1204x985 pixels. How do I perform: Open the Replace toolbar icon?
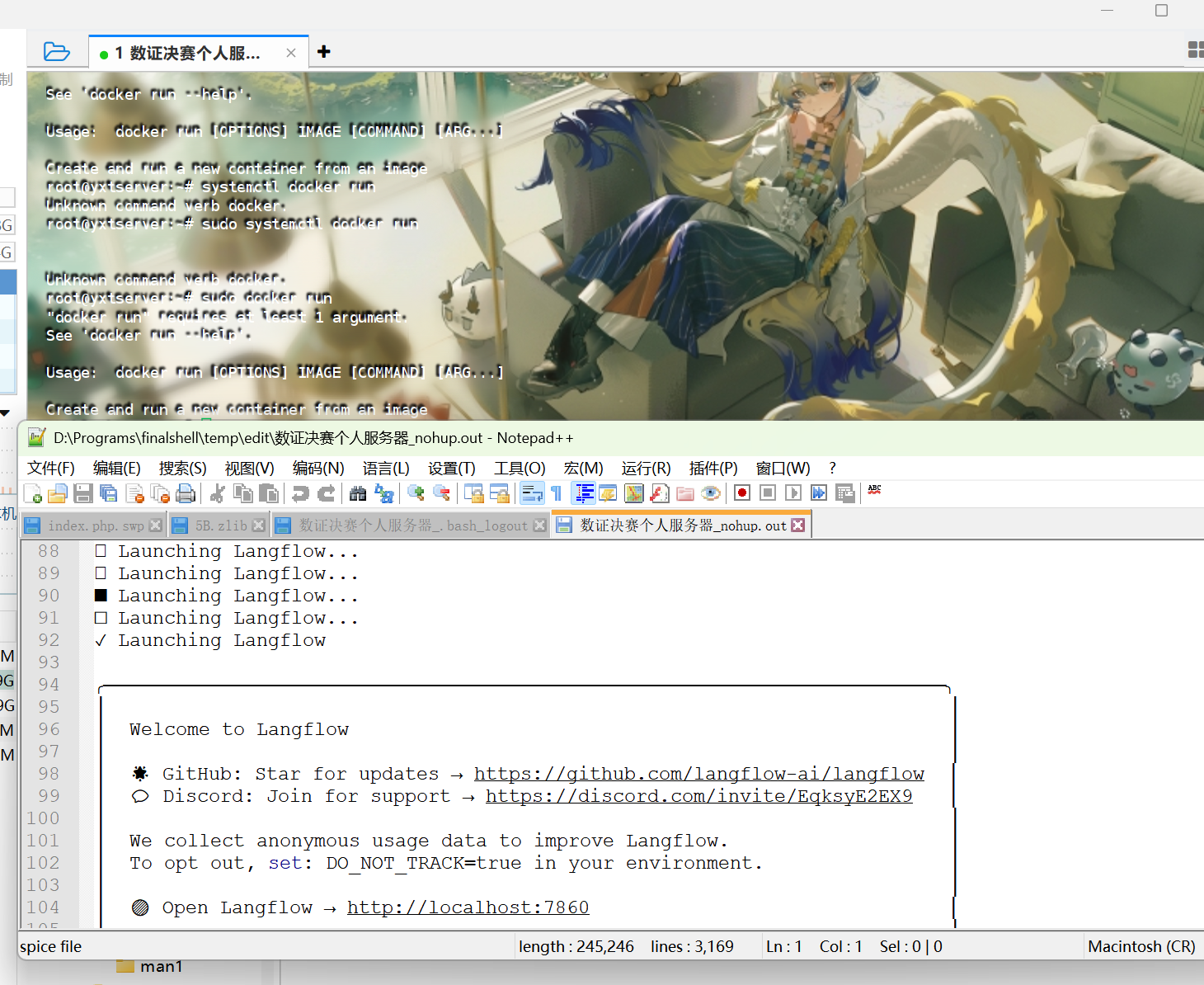coord(384,493)
